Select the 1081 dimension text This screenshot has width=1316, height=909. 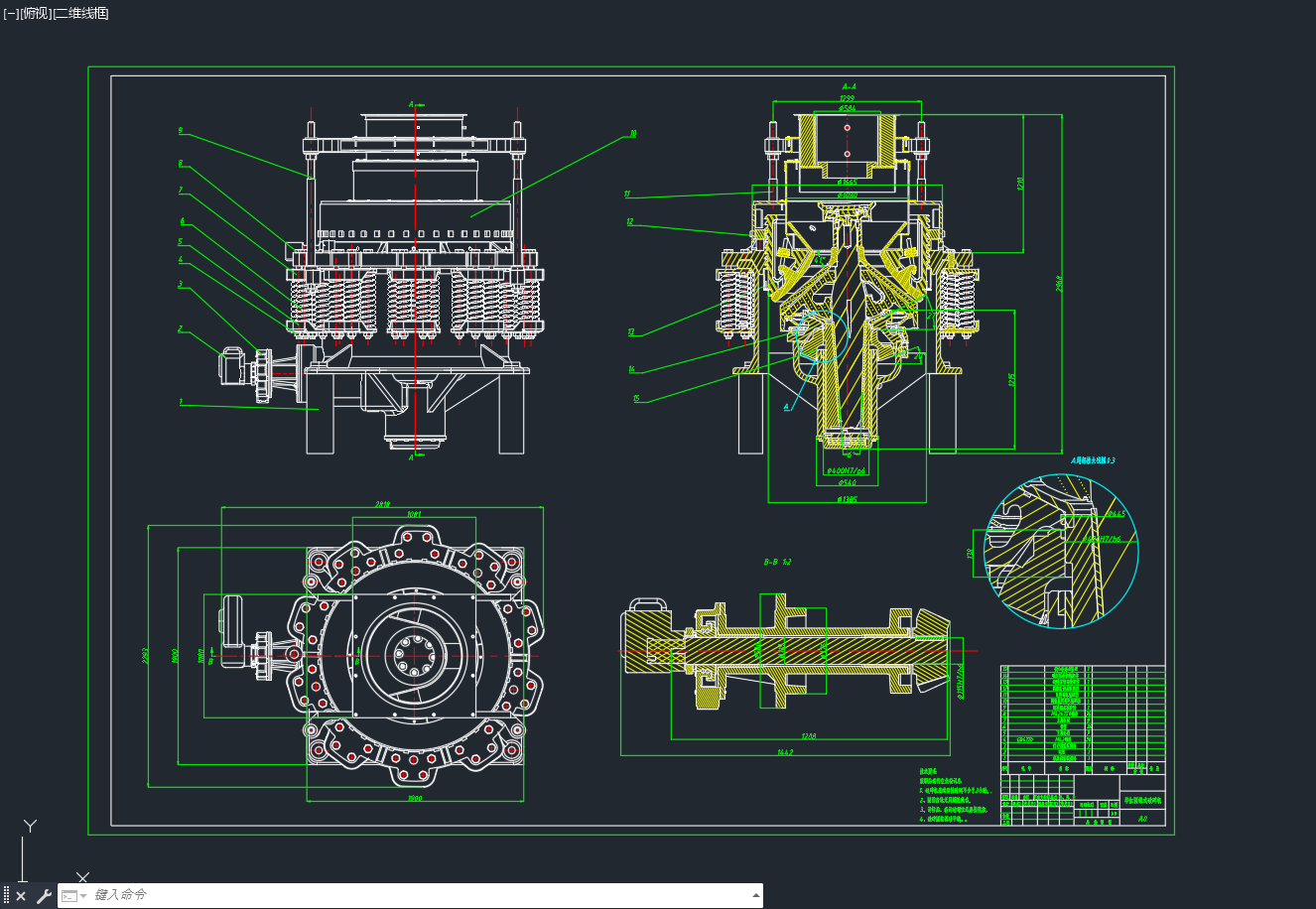point(414,514)
